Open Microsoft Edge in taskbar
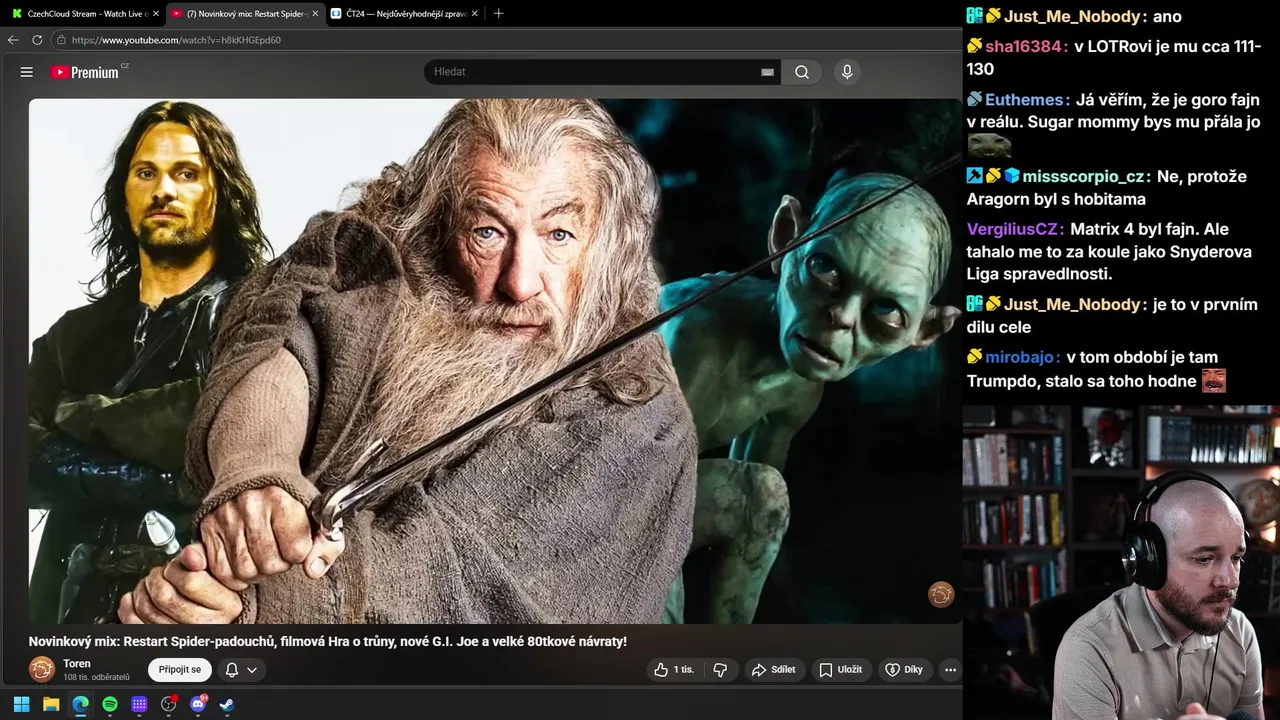The width and height of the screenshot is (1280, 720). 81,704
